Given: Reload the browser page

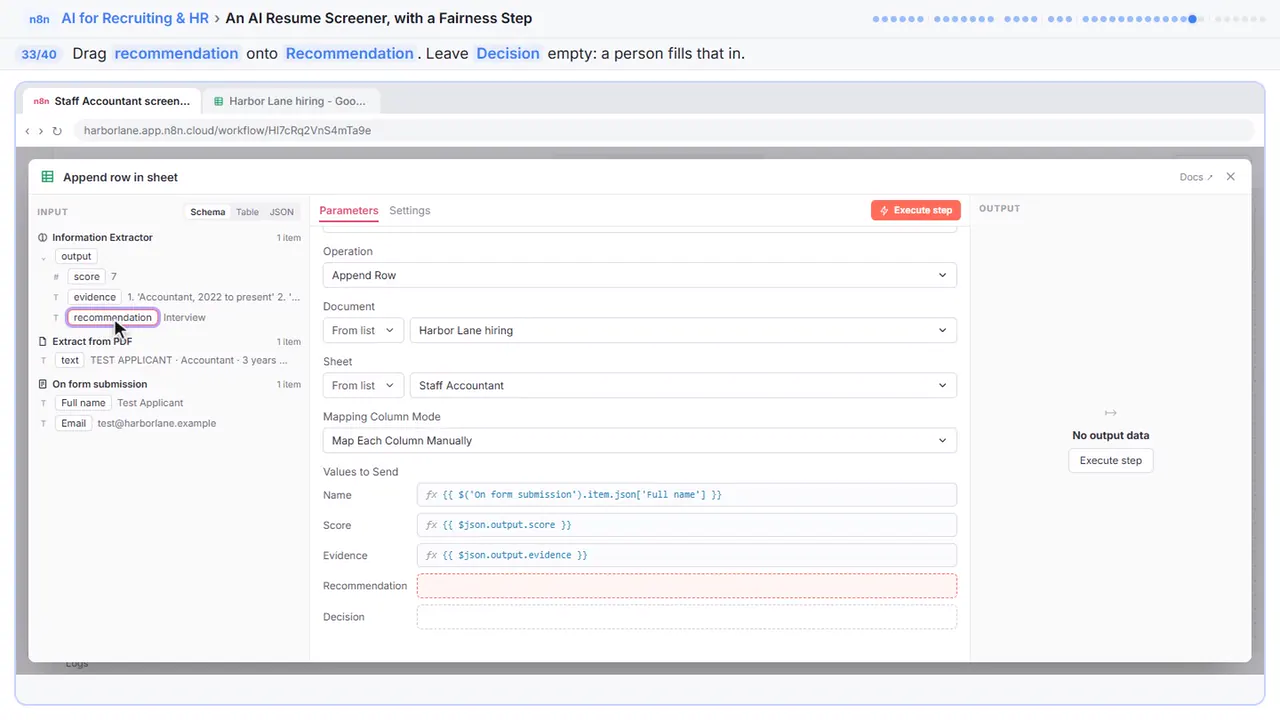Looking at the screenshot, I should [x=57, y=130].
